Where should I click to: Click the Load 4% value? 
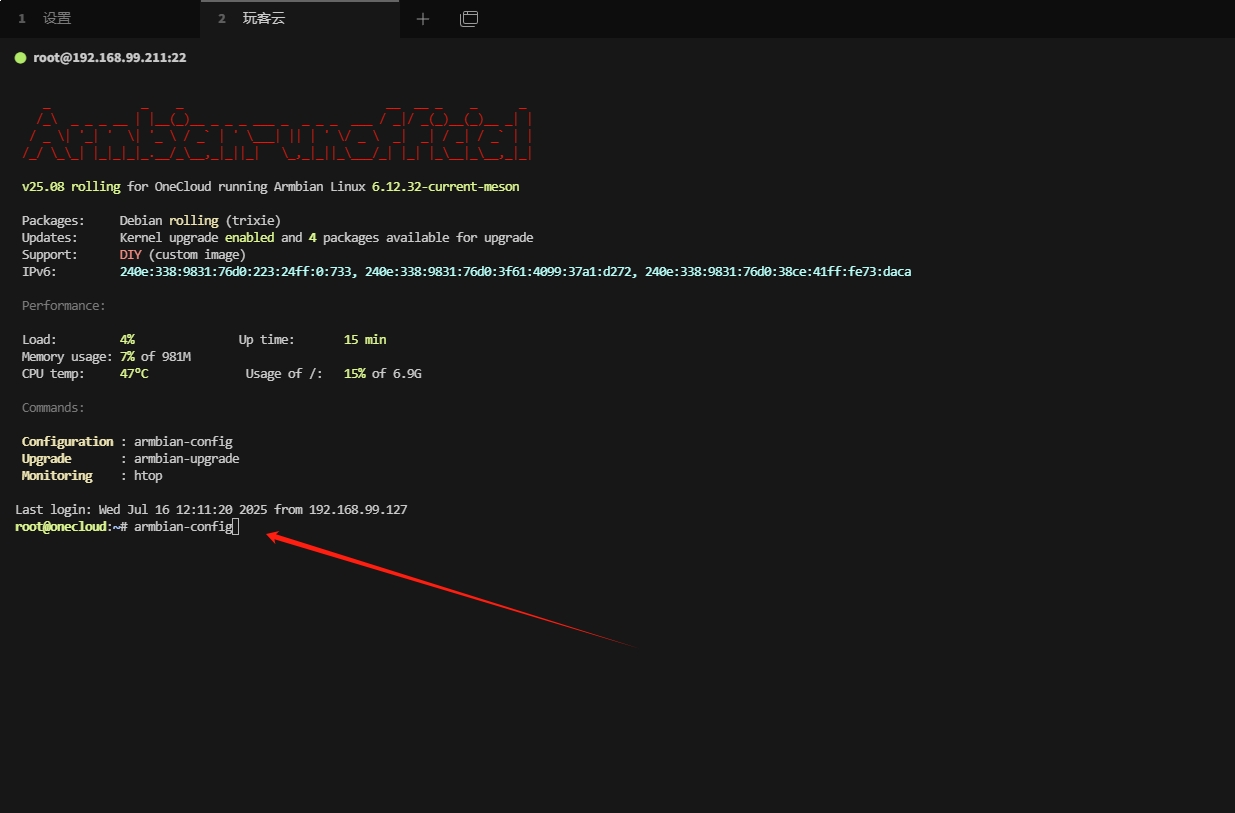127,339
